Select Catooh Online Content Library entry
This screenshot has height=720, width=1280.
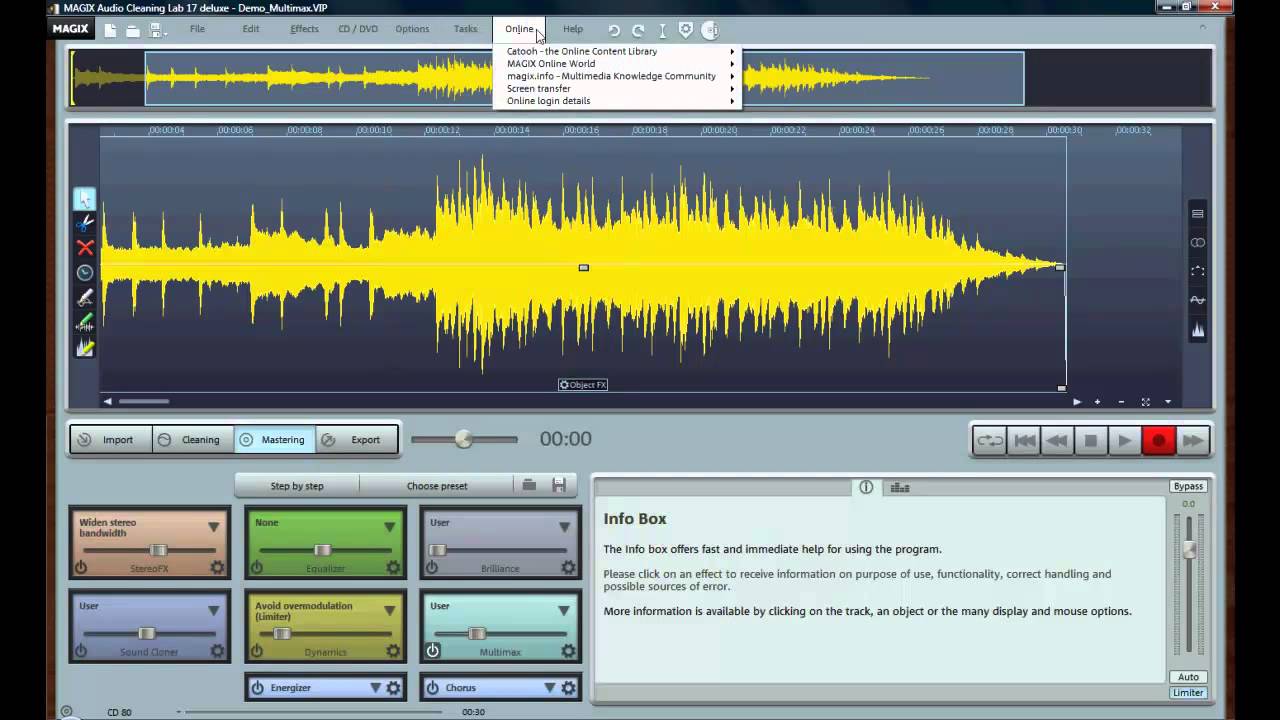click(617, 51)
